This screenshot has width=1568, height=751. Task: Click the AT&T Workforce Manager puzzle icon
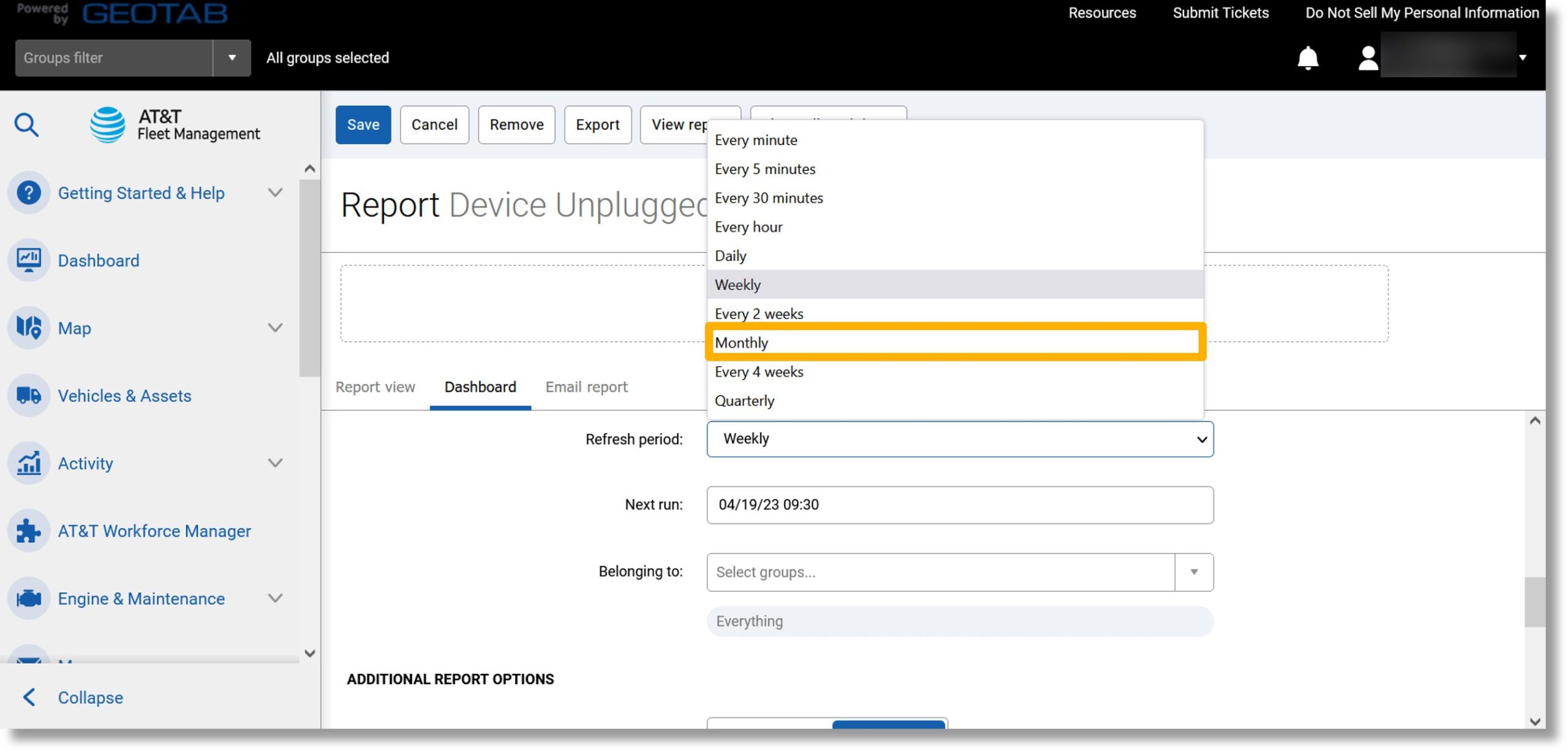tap(29, 530)
